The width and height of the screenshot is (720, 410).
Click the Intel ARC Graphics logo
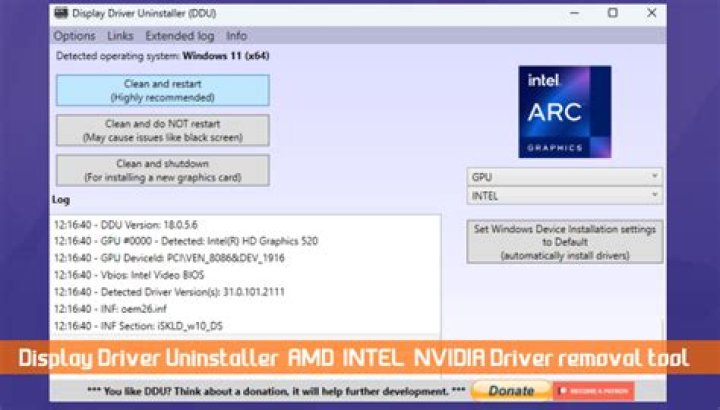(565, 112)
